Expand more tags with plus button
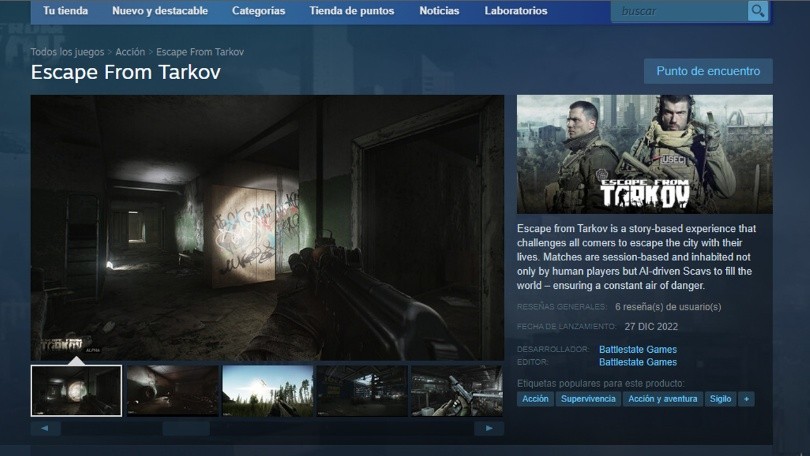The height and width of the screenshot is (456, 810). tap(746, 399)
